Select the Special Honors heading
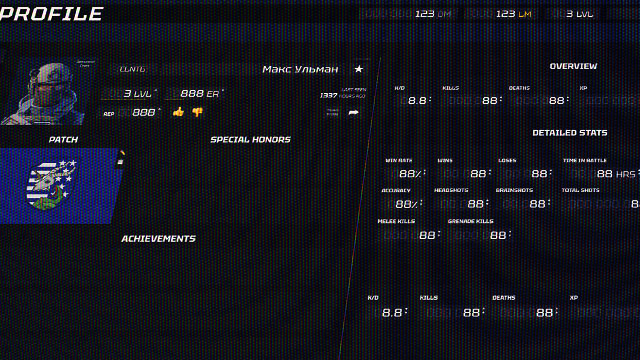Screen dimensions: 640x360 click(x=250, y=140)
